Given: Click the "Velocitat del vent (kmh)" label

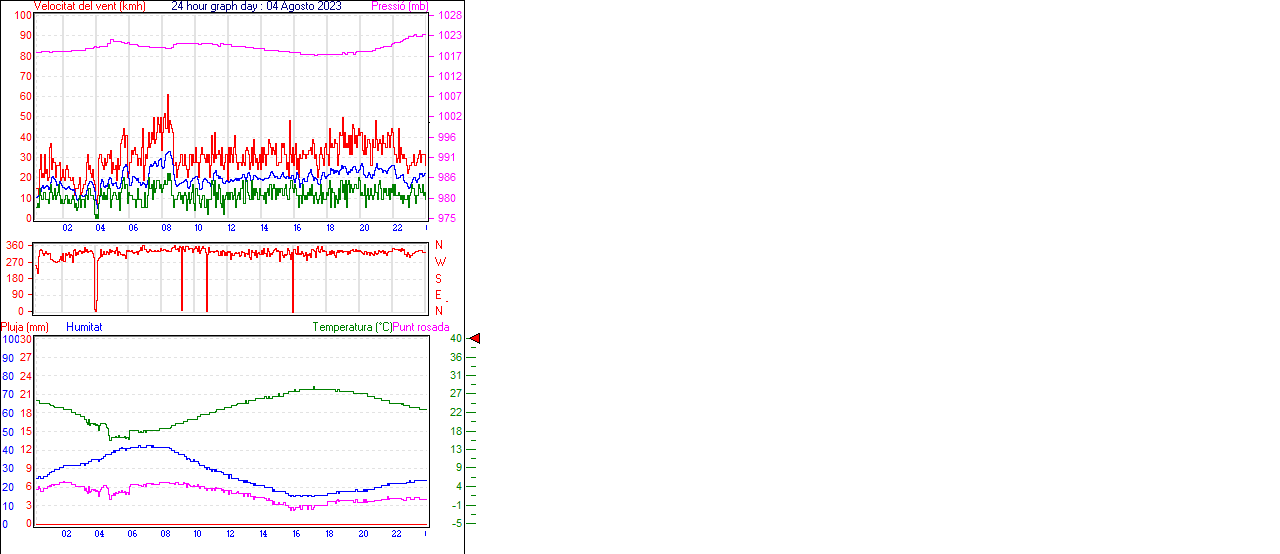Looking at the screenshot, I should pos(89,6).
